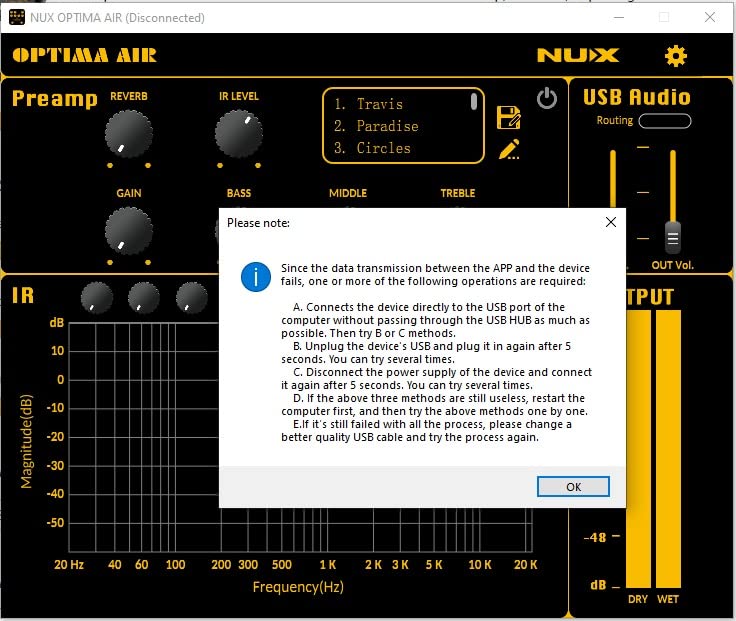This screenshot has height=621, width=736.
Task: Click the IR LEVEL knob
Action: pyautogui.click(x=238, y=134)
